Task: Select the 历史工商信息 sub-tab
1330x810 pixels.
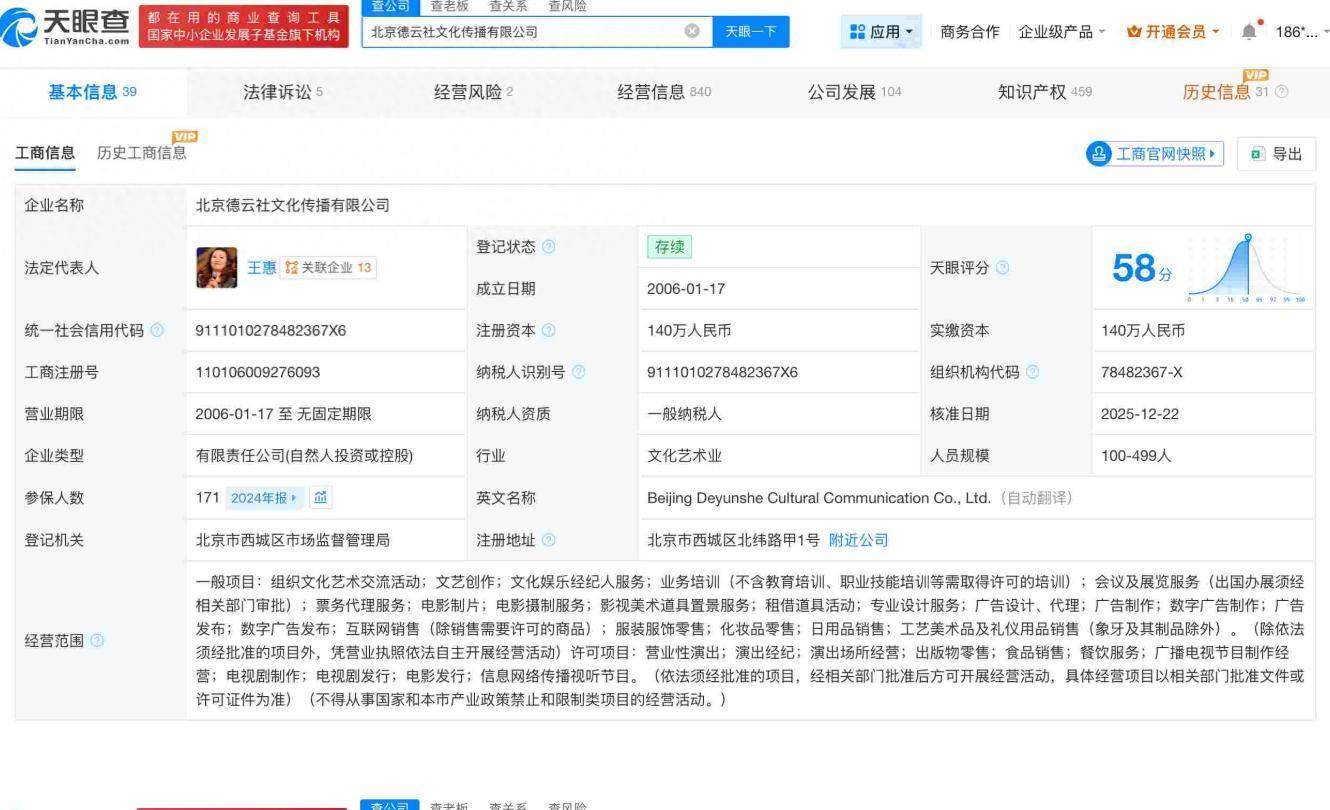Action: (141, 153)
